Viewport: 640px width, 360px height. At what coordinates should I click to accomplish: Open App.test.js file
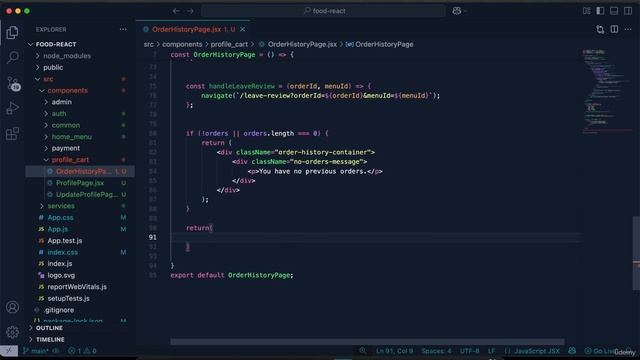coord(80,241)
